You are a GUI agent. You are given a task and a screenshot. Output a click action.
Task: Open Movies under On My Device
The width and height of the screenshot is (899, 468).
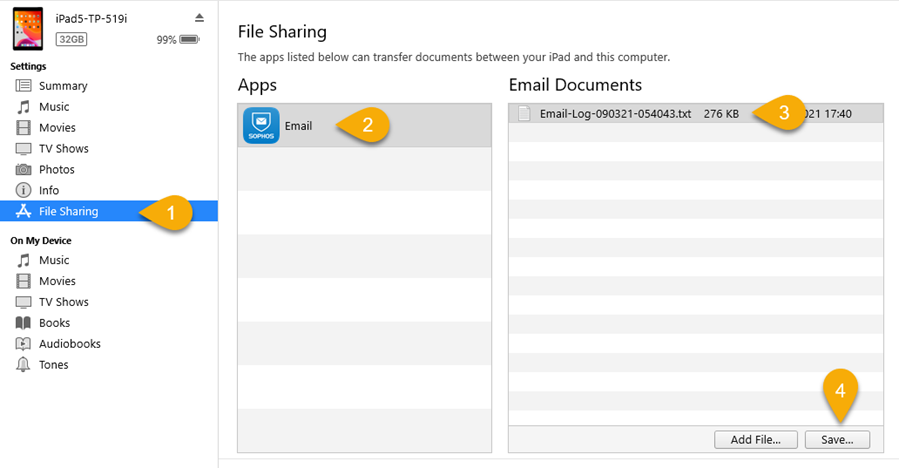[56, 281]
